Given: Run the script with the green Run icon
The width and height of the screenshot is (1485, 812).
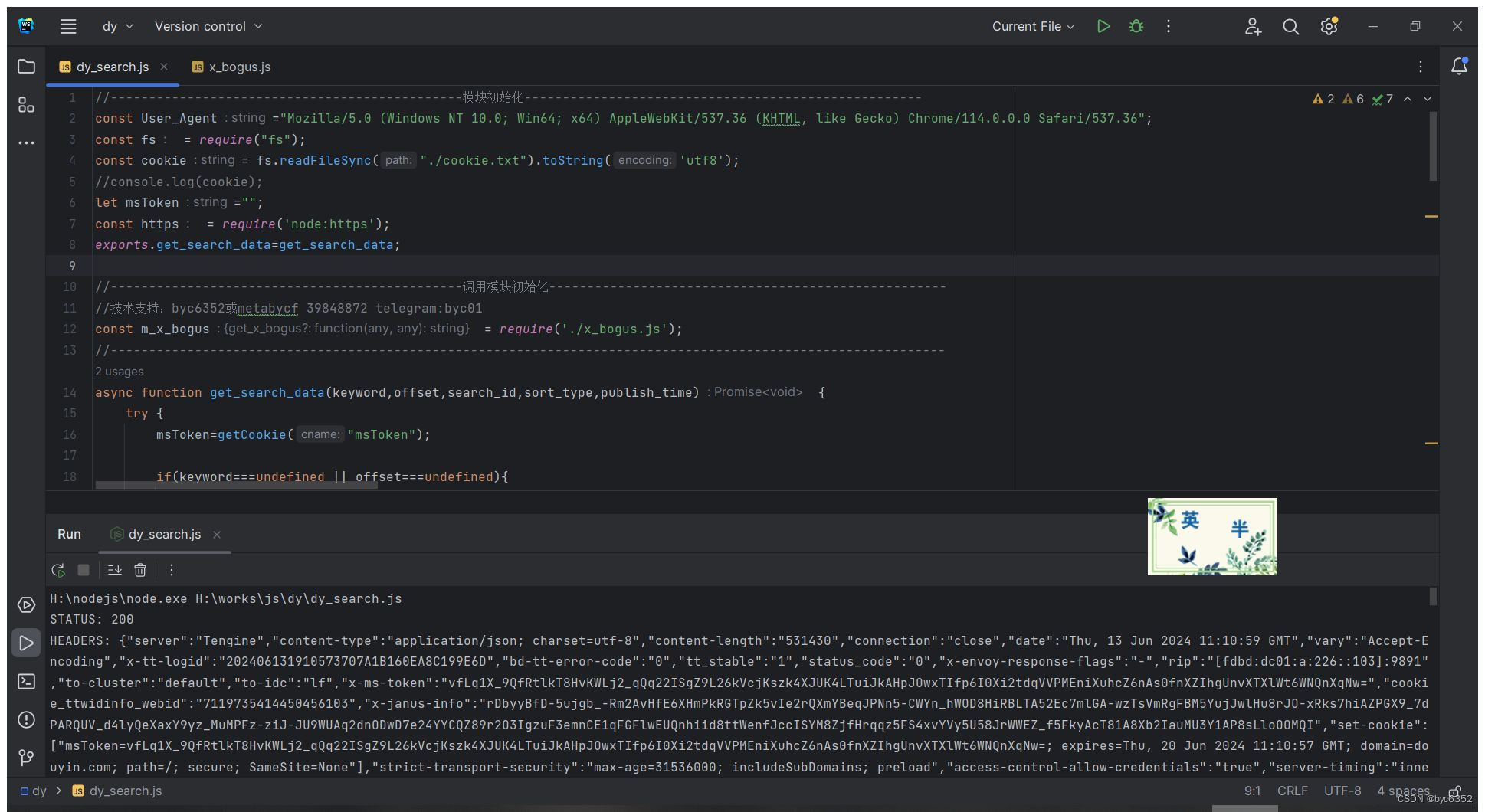Looking at the screenshot, I should (x=1103, y=25).
